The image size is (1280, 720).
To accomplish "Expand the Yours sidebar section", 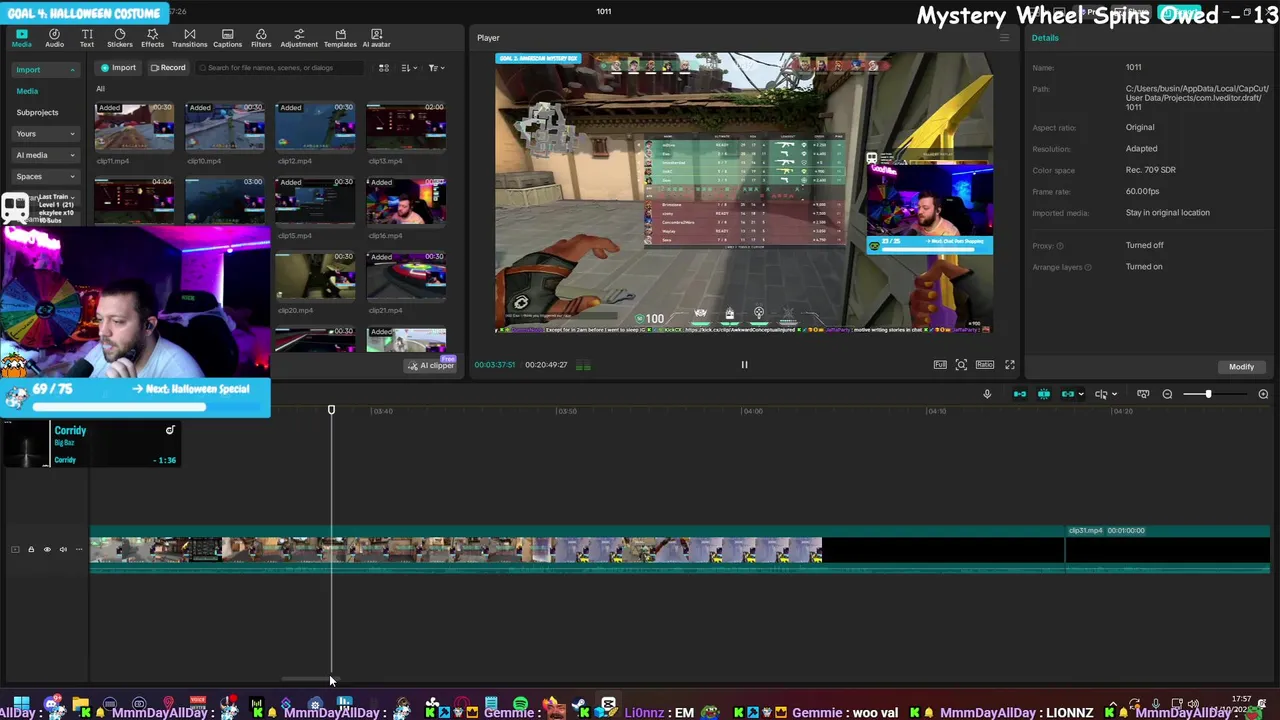I will 45,134.
